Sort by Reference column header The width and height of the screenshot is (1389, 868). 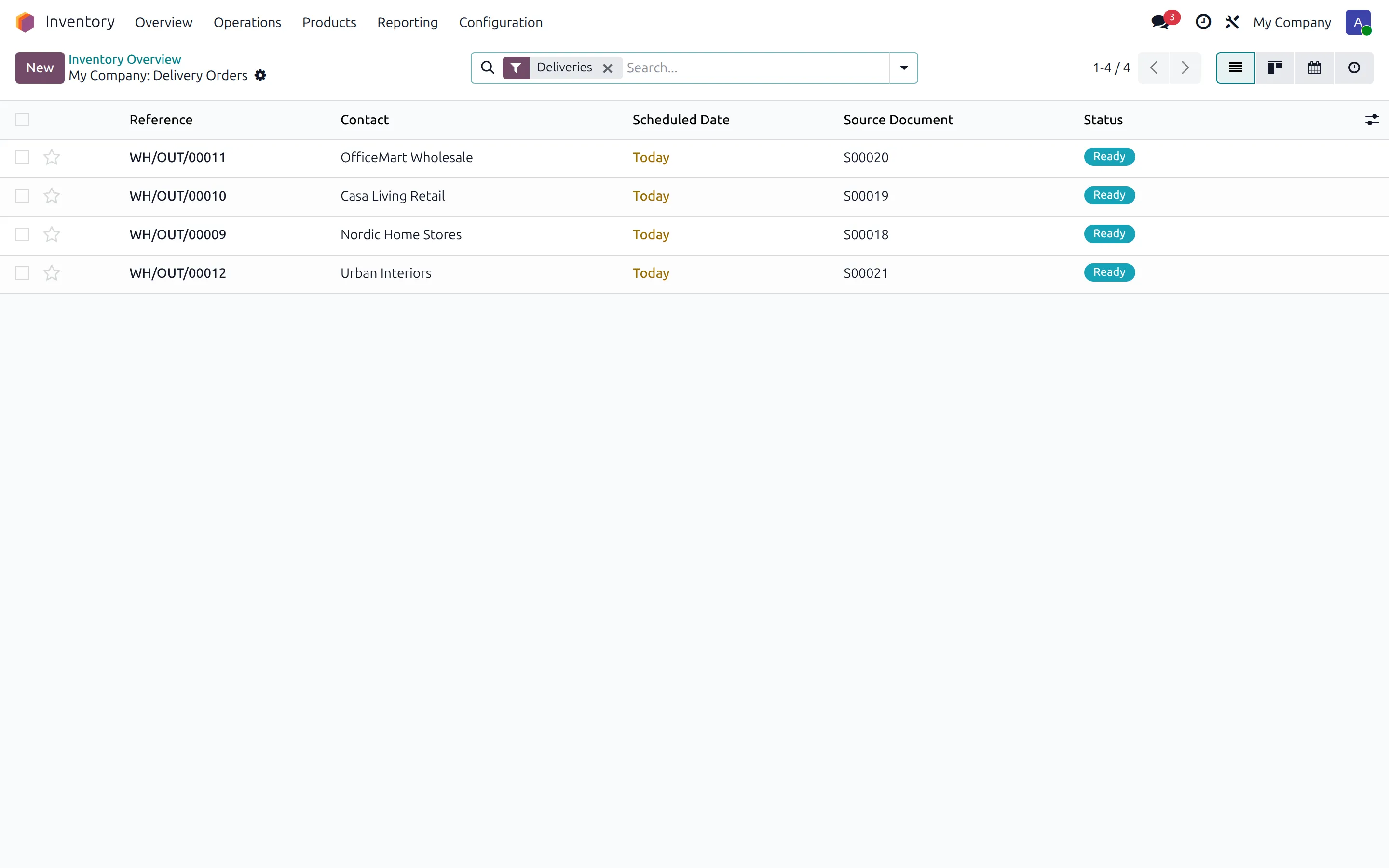161,120
